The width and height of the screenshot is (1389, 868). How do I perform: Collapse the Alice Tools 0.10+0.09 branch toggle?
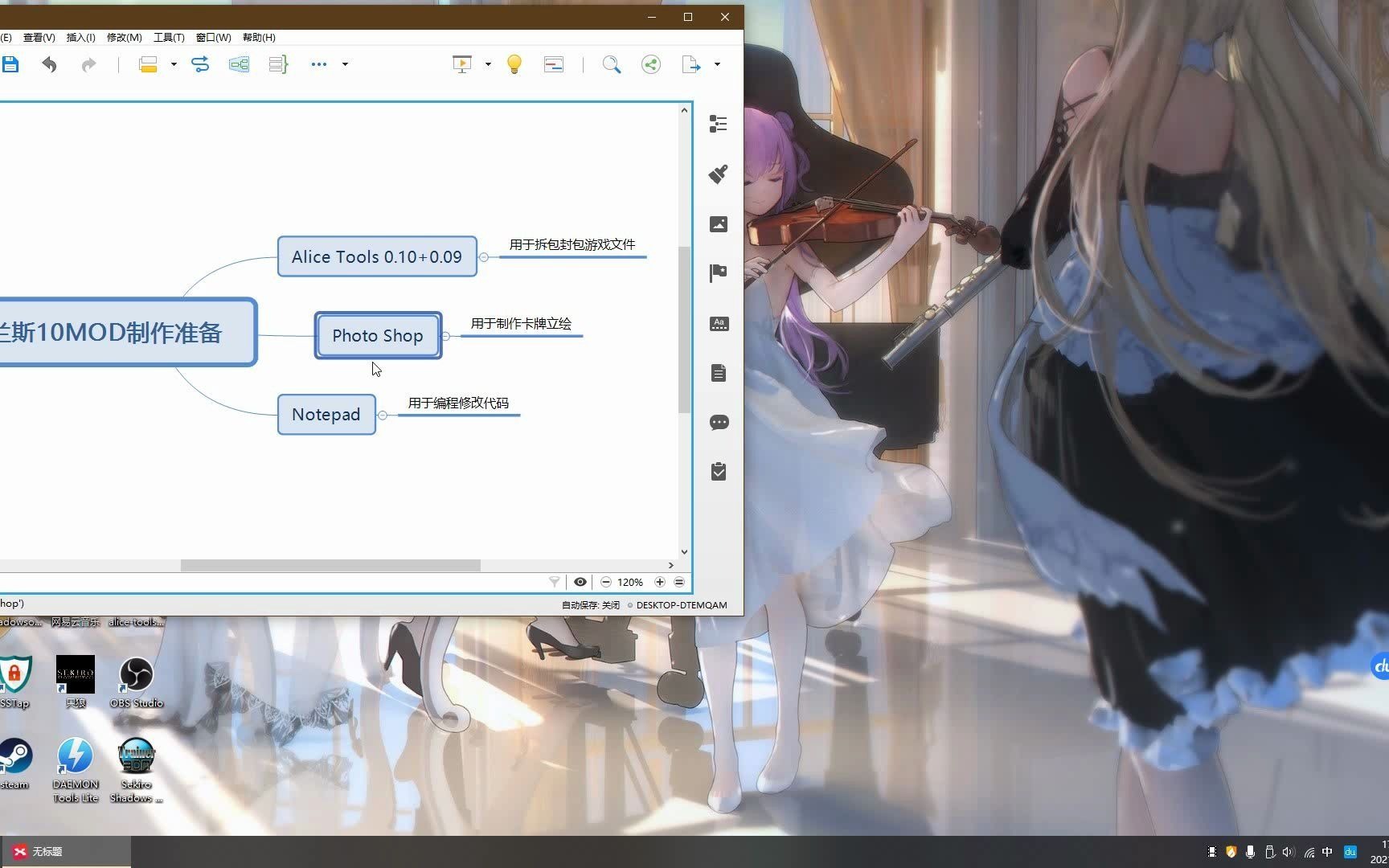point(484,257)
